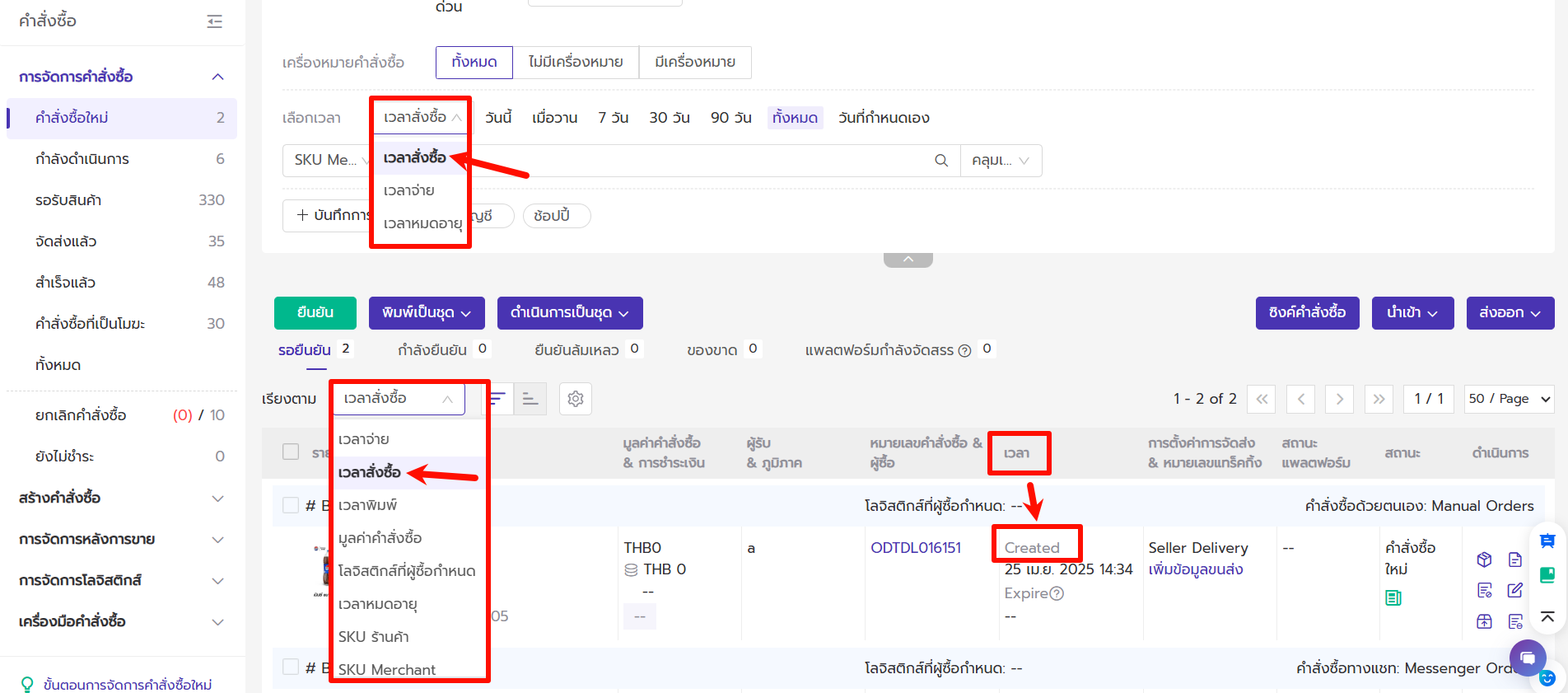Screen dimensions: 1568x693
Task: Choose มูลค่าคำสั่งซื้อ in the sort list
Action: point(409,538)
